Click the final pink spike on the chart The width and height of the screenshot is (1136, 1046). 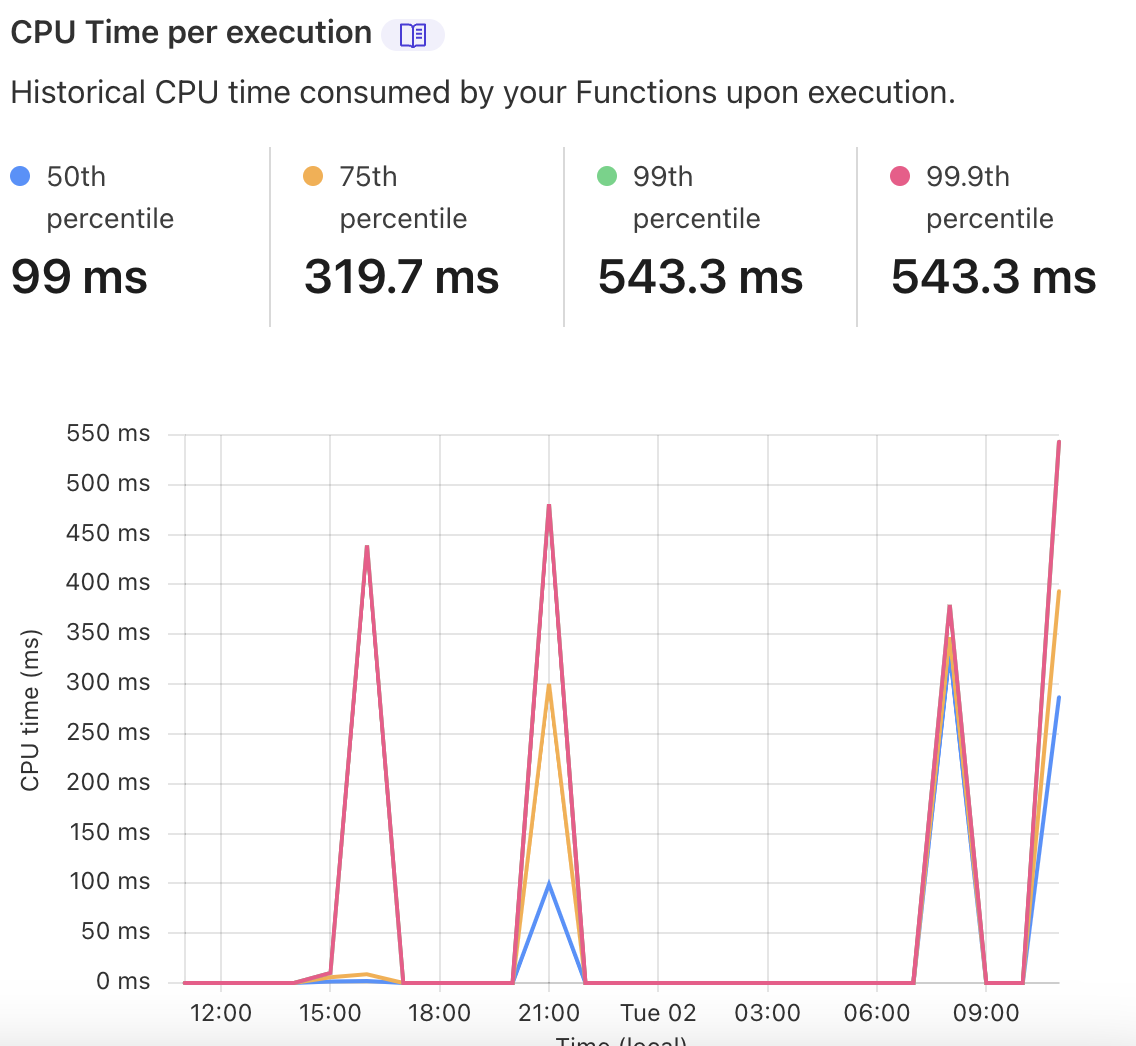tap(1058, 443)
